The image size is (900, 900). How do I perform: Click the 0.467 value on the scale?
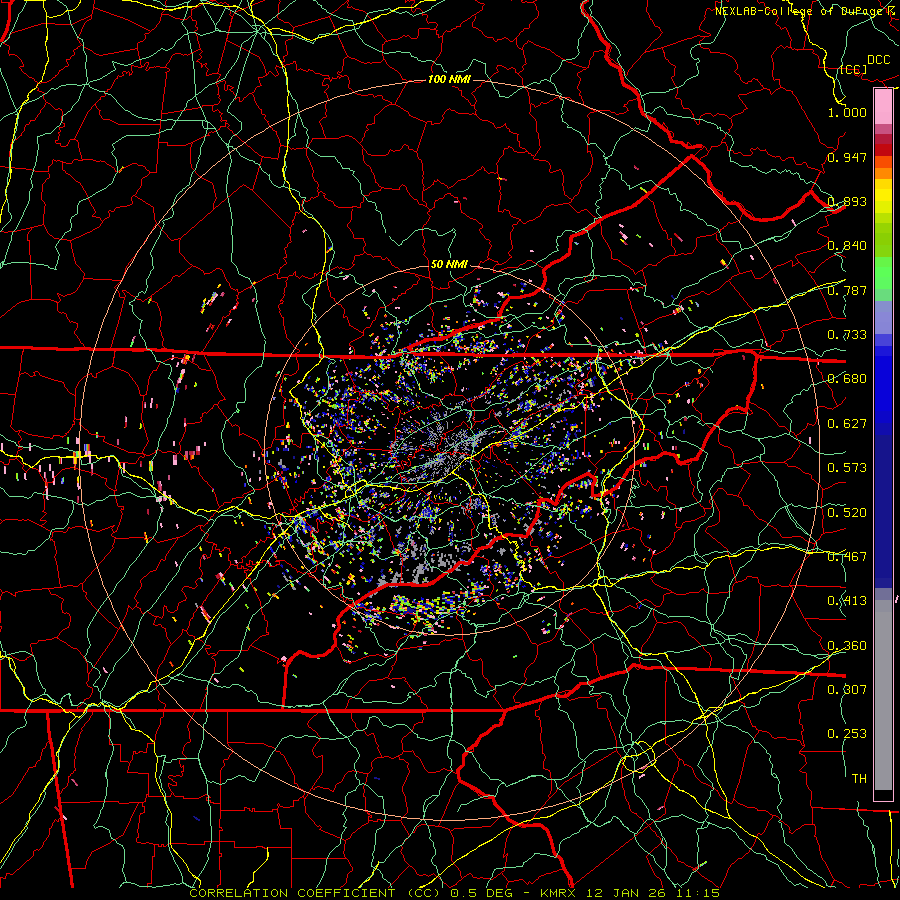(x=847, y=557)
